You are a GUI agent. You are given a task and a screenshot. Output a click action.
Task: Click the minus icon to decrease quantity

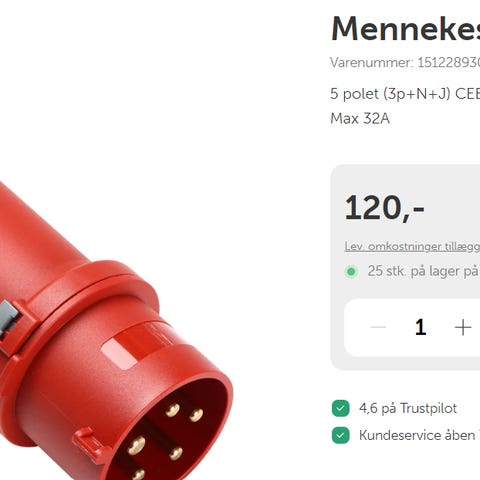click(x=378, y=327)
